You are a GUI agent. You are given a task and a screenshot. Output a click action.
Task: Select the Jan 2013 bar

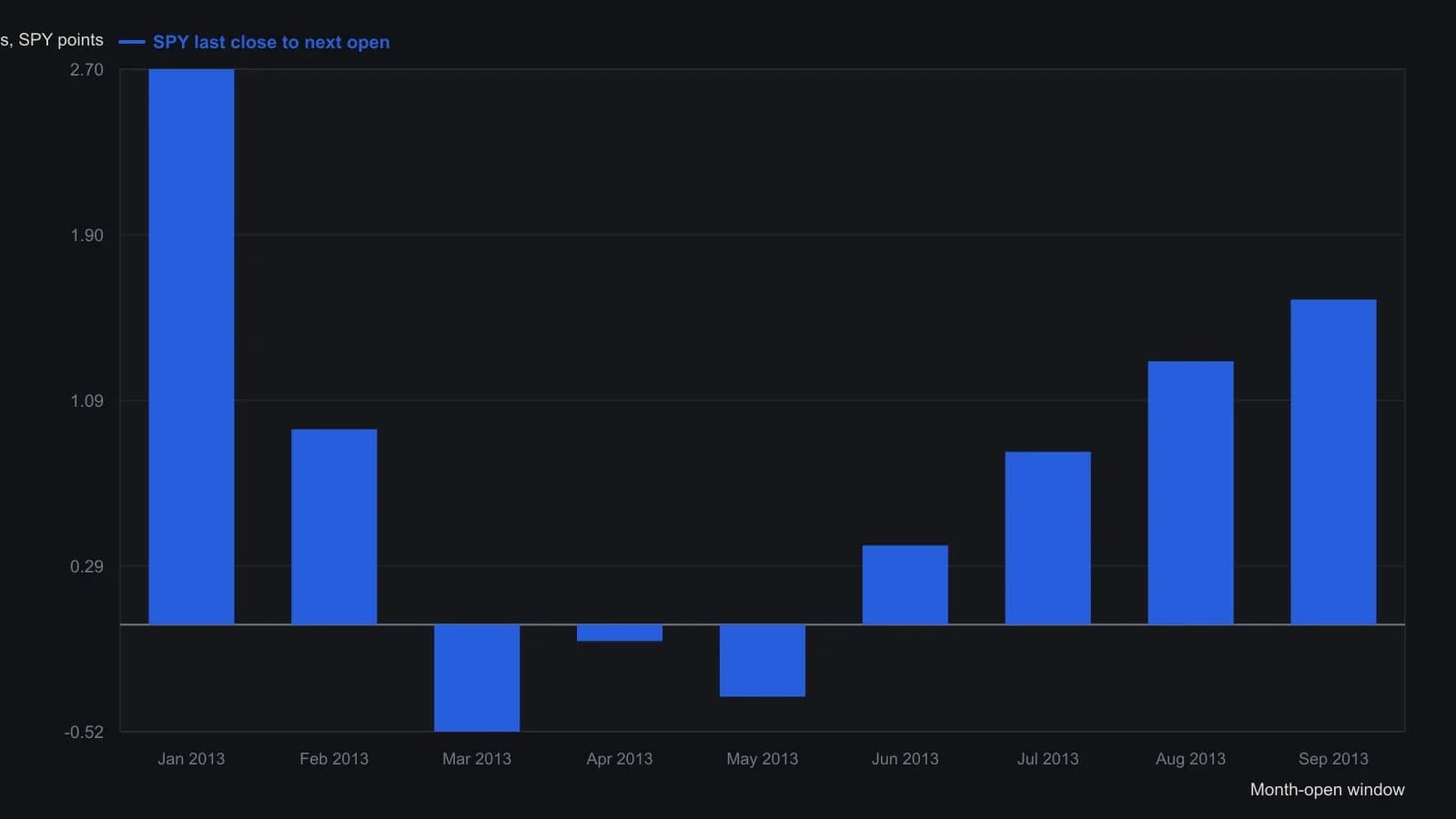coord(191,347)
